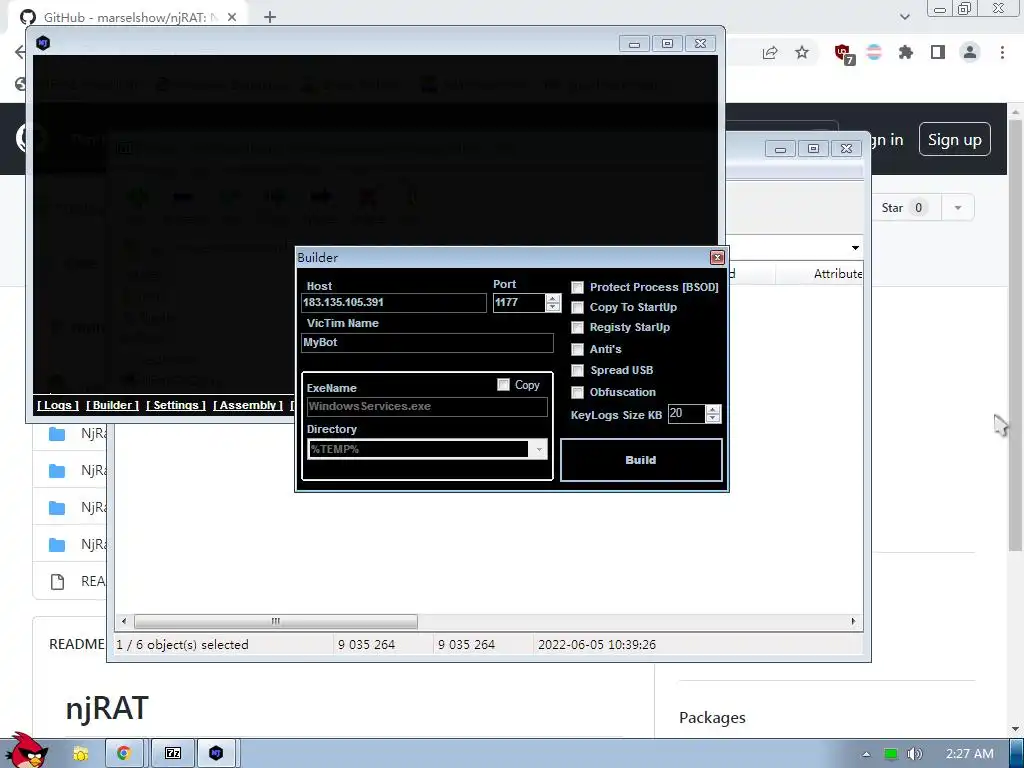Enable Protect Process [BSOD] checkbox

(577, 287)
